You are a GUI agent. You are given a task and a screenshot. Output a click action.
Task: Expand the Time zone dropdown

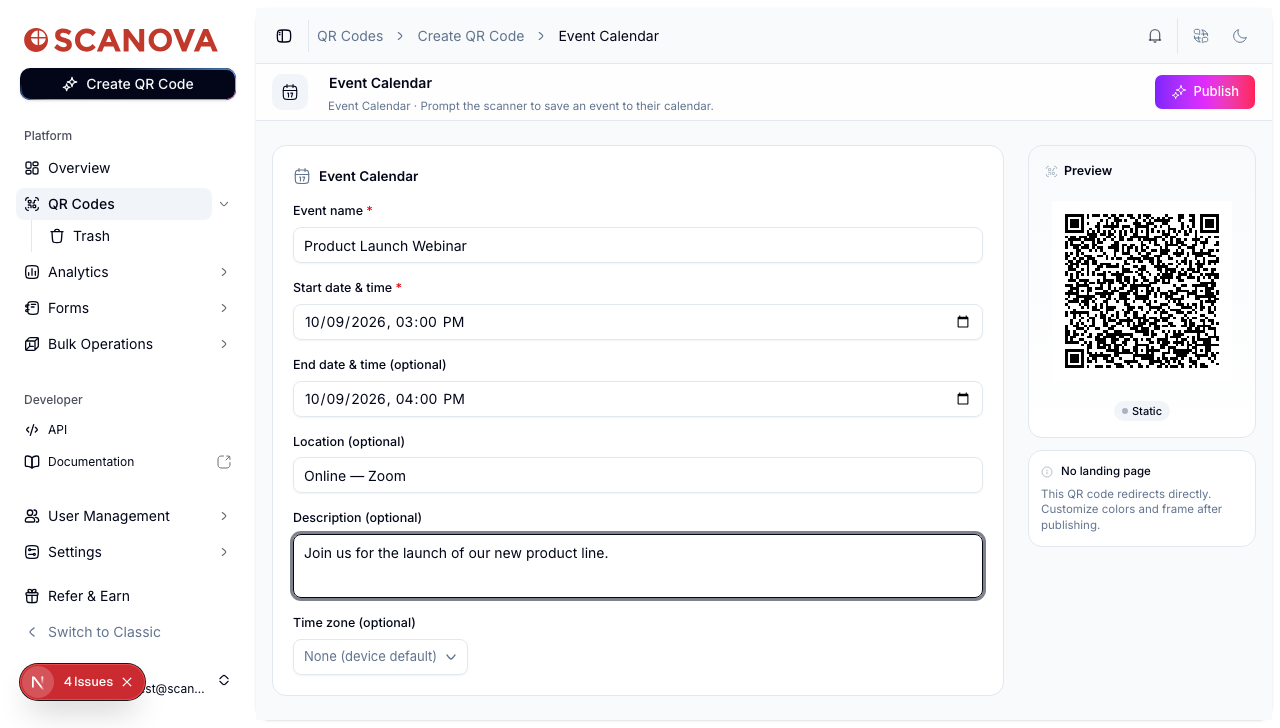click(380, 657)
